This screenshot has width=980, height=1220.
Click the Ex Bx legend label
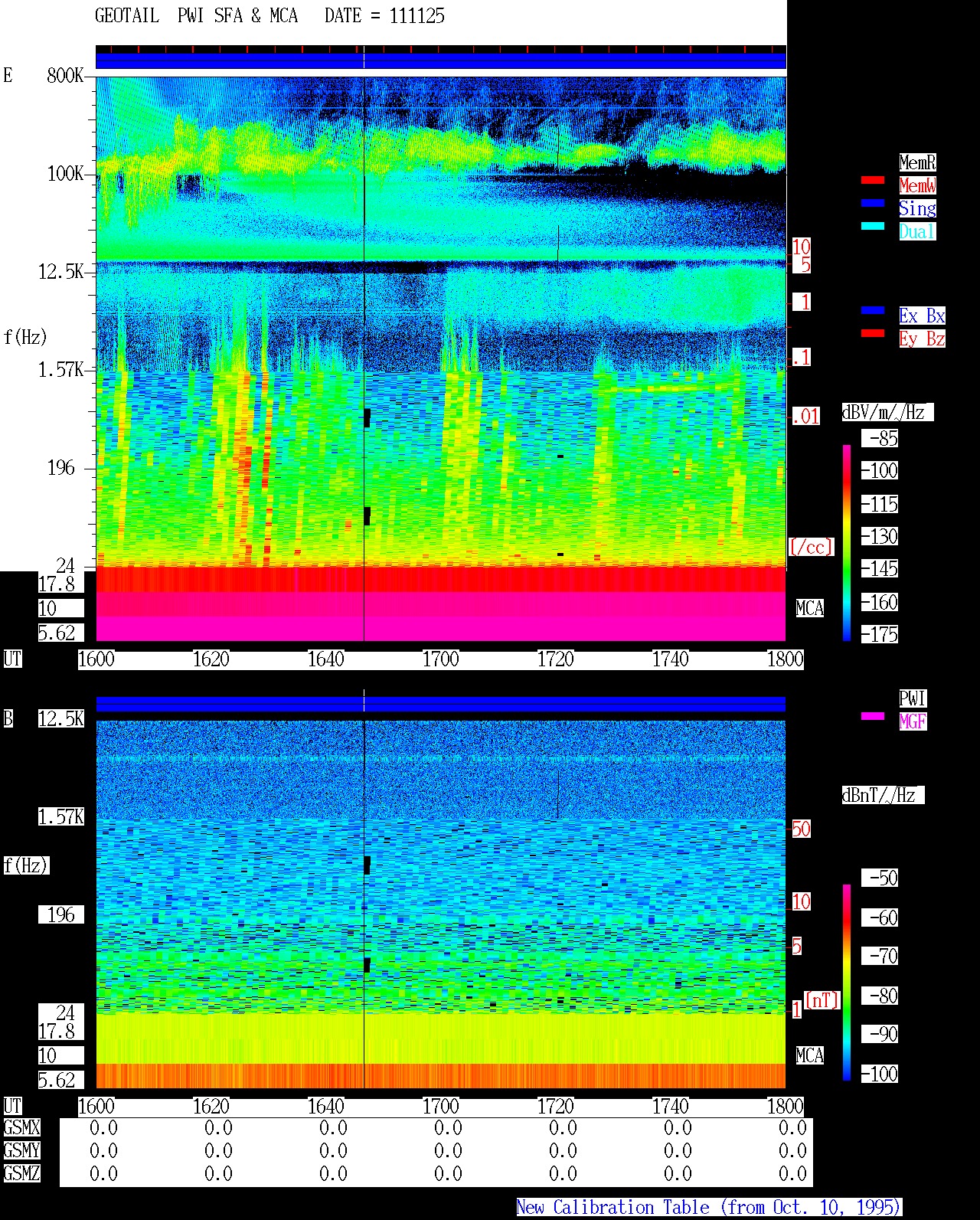tap(922, 316)
